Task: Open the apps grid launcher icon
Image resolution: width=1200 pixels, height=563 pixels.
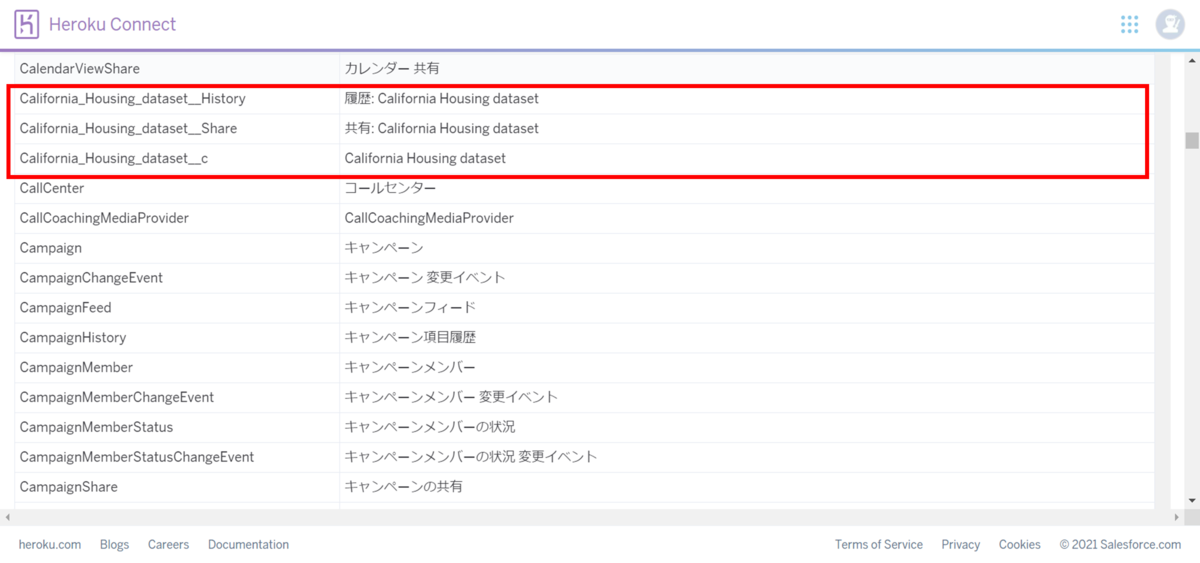Action: pos(1130,24)
